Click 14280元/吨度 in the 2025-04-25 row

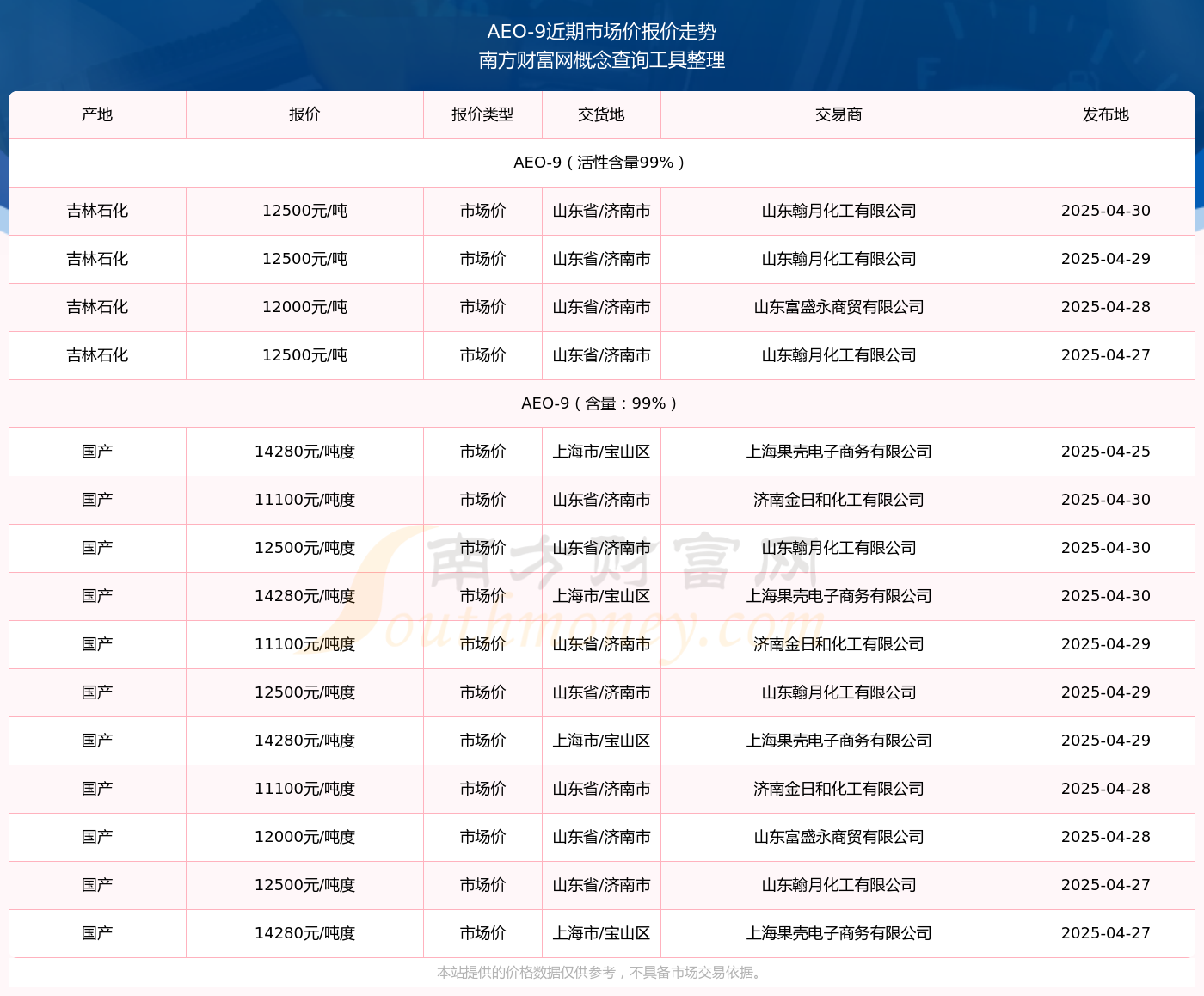pos(304,452)
